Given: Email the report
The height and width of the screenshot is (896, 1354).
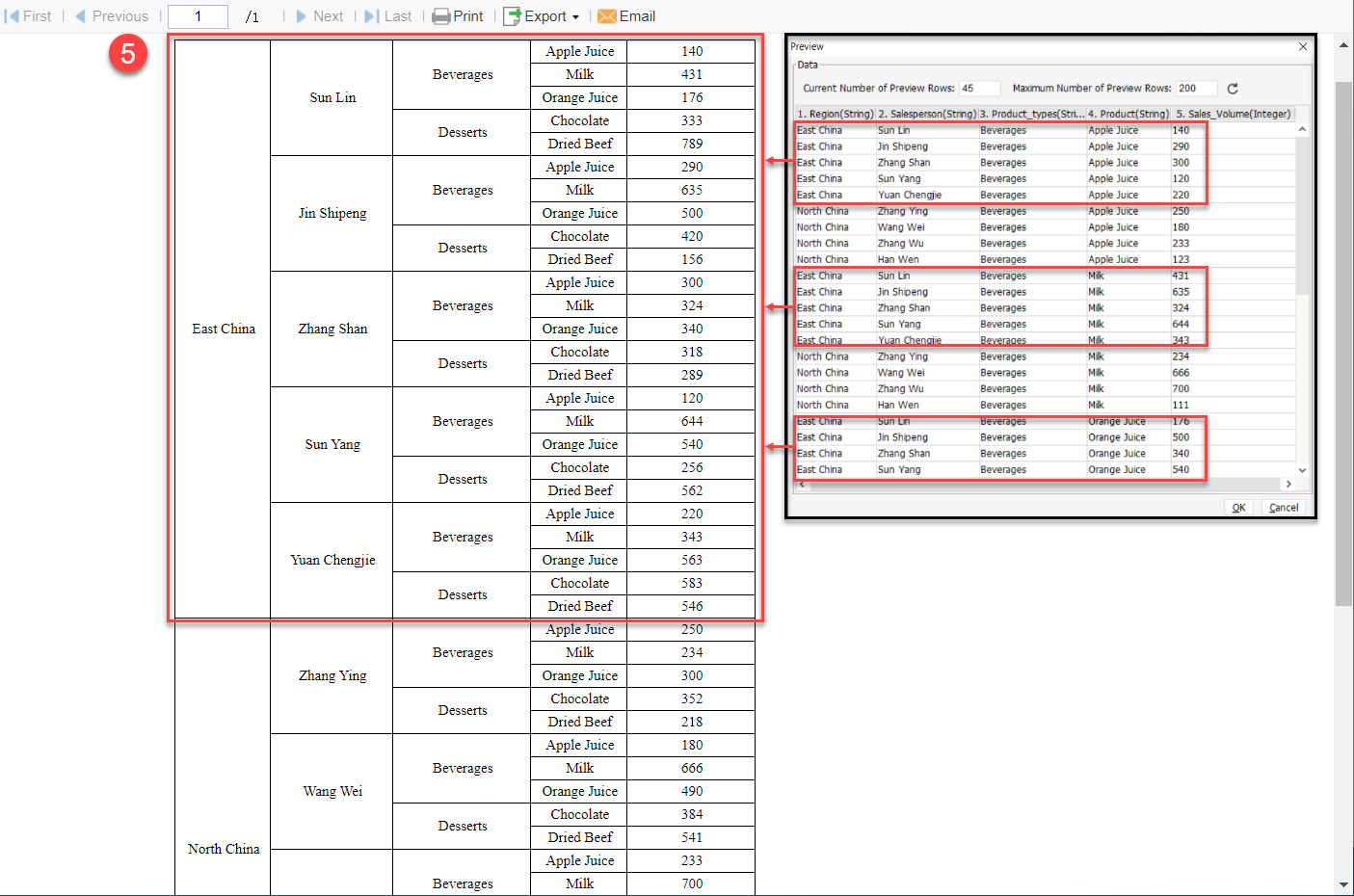Looking at the screenshot, I should click(x=626, y=16).
